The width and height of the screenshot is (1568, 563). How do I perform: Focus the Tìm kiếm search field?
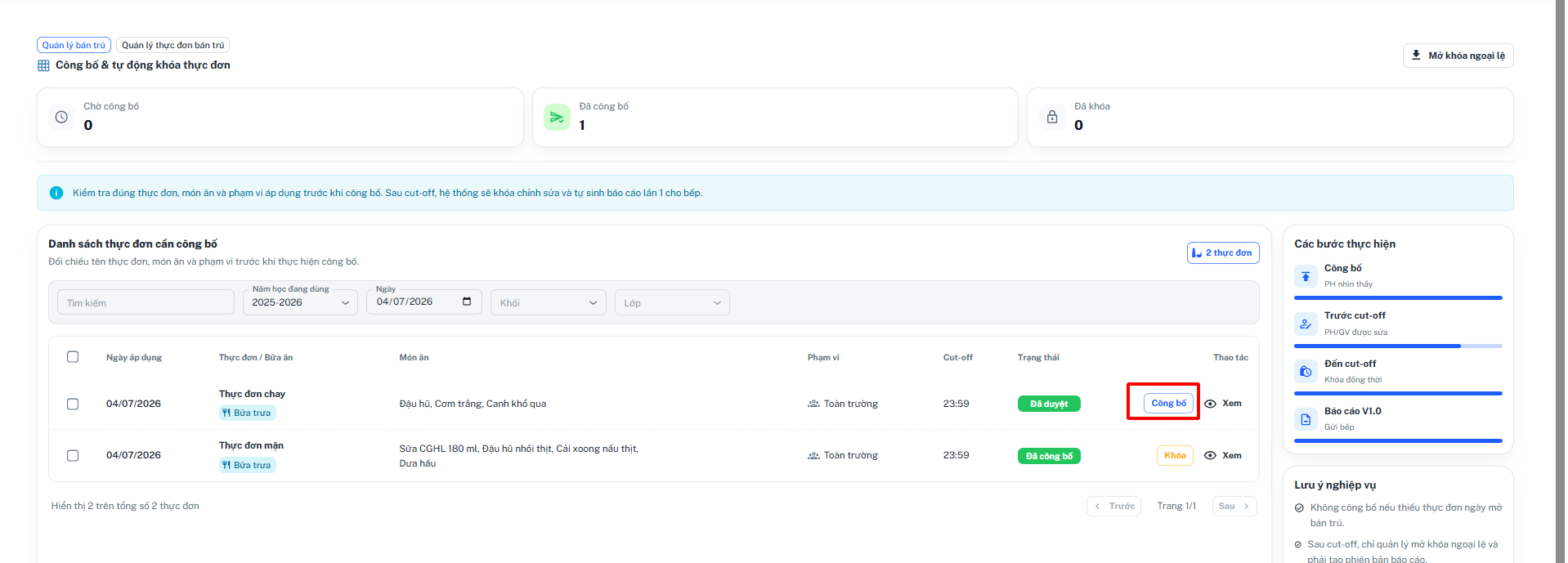point(146,302)
